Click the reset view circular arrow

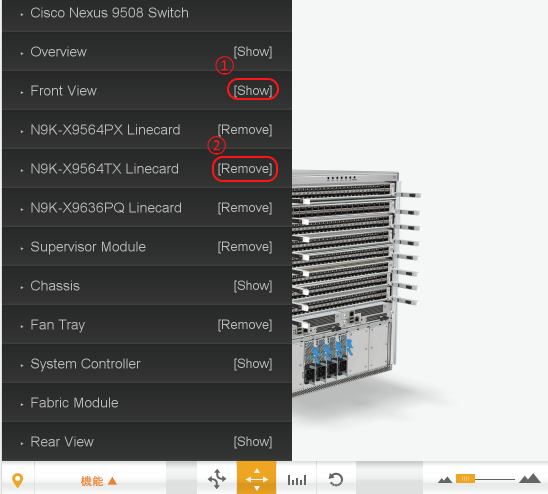click(336, 479)
